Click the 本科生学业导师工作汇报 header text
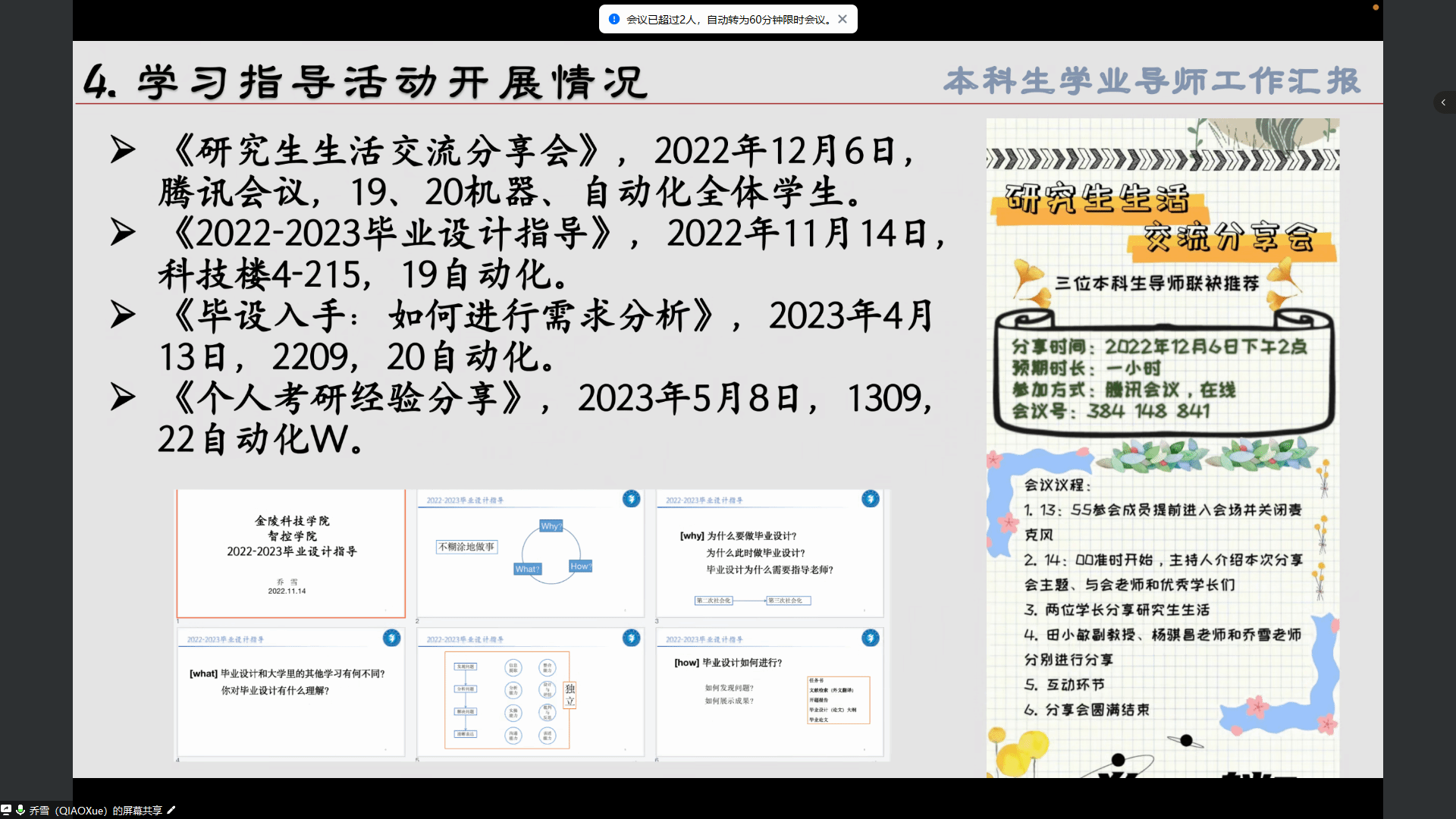 1152,81
